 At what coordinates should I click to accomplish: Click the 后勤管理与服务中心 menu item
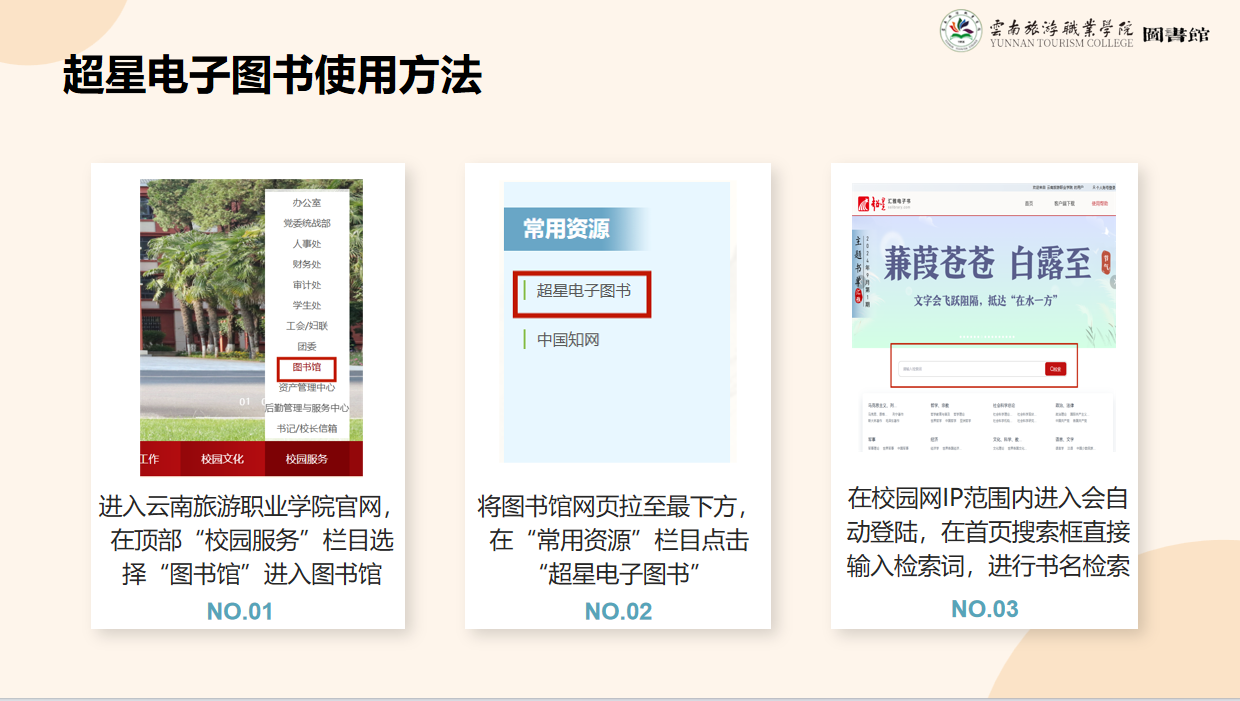(x=307, y=408)
